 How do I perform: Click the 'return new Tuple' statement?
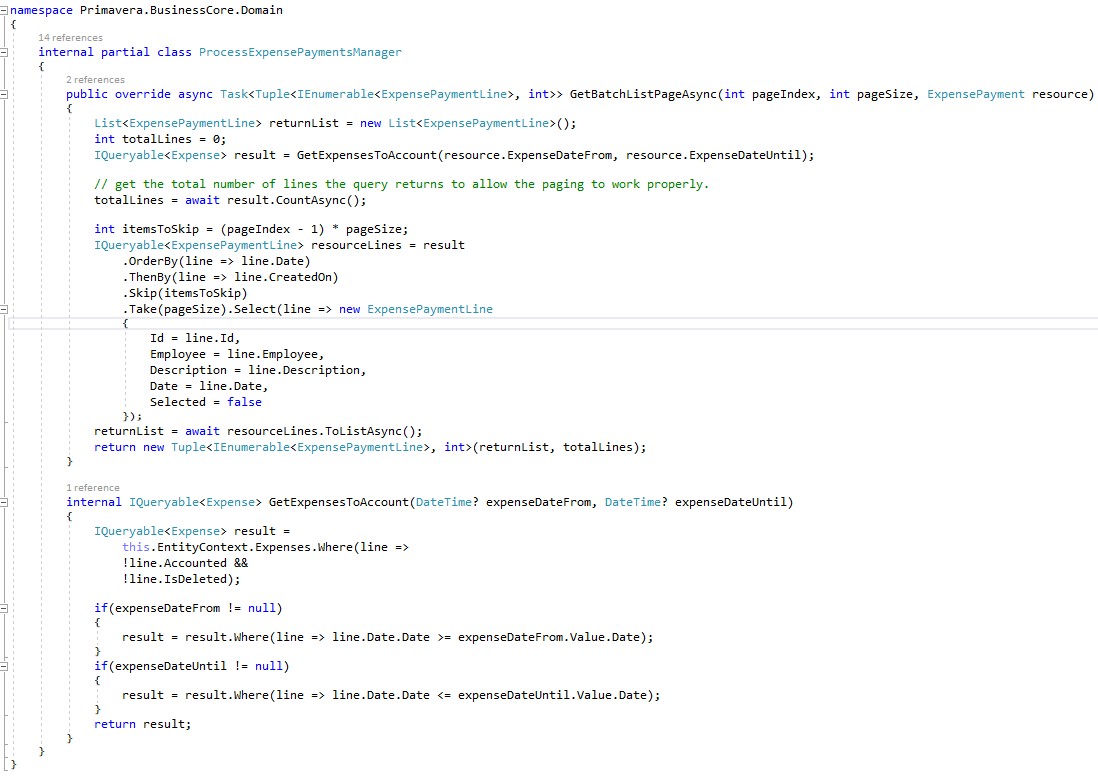[x=370, y=448]
